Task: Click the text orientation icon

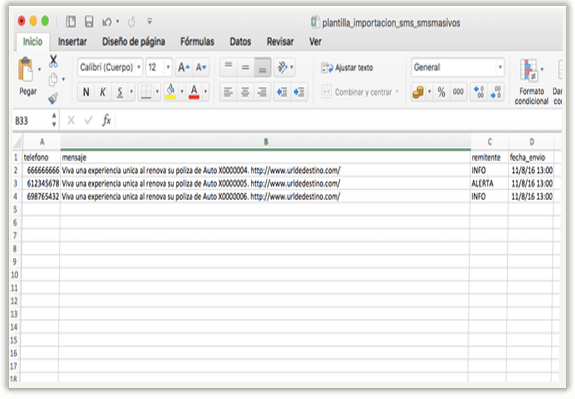Action: (282, 67)
